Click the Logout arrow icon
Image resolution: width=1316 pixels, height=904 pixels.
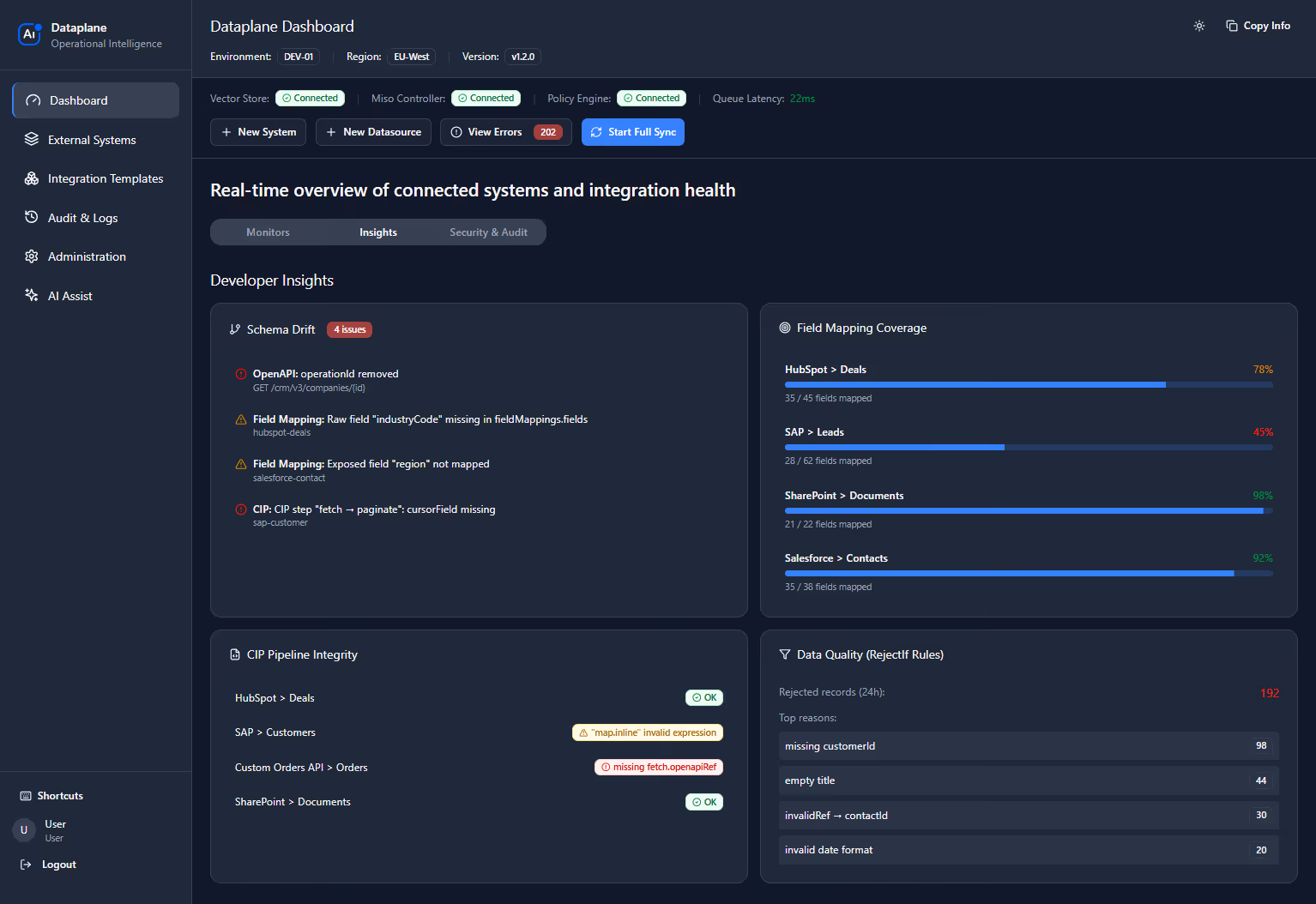pos(26,865)
